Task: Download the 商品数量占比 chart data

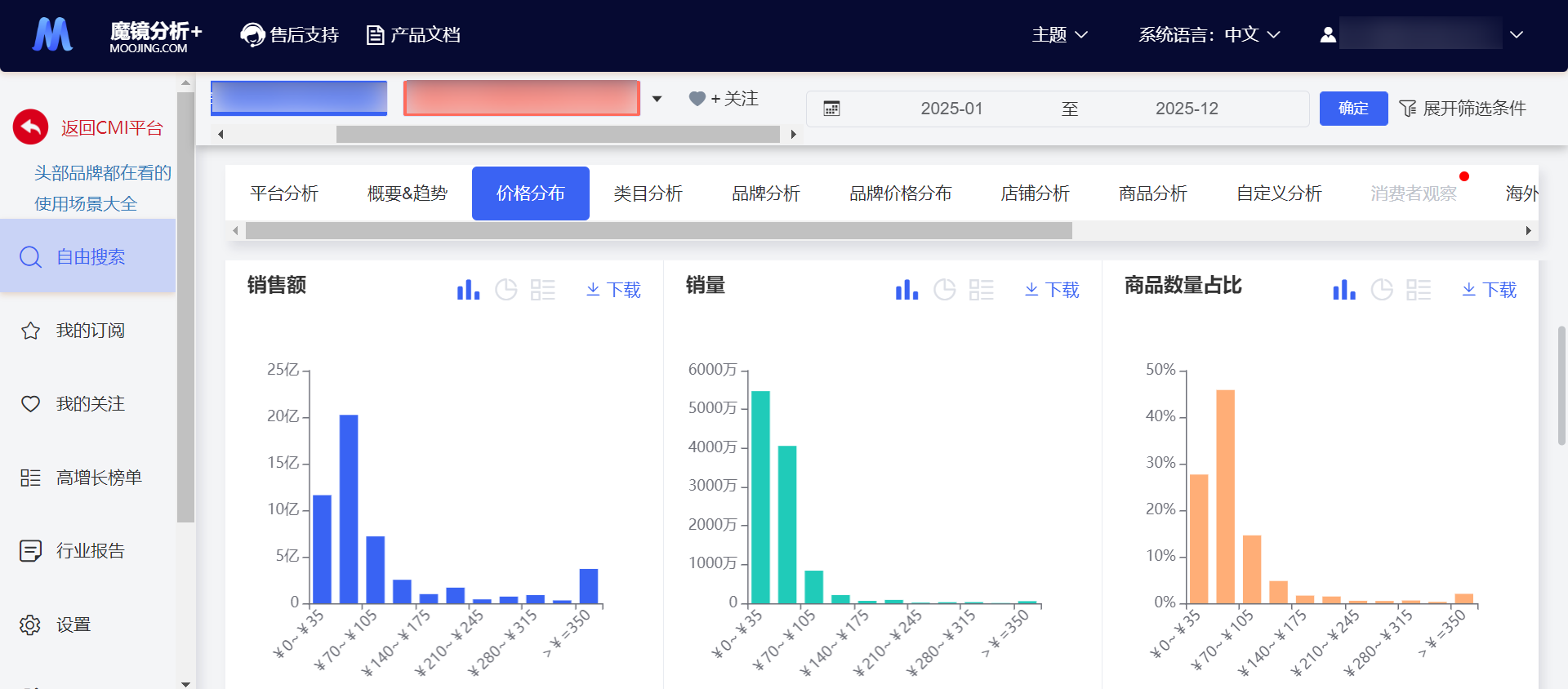Action: point(1489,290)
